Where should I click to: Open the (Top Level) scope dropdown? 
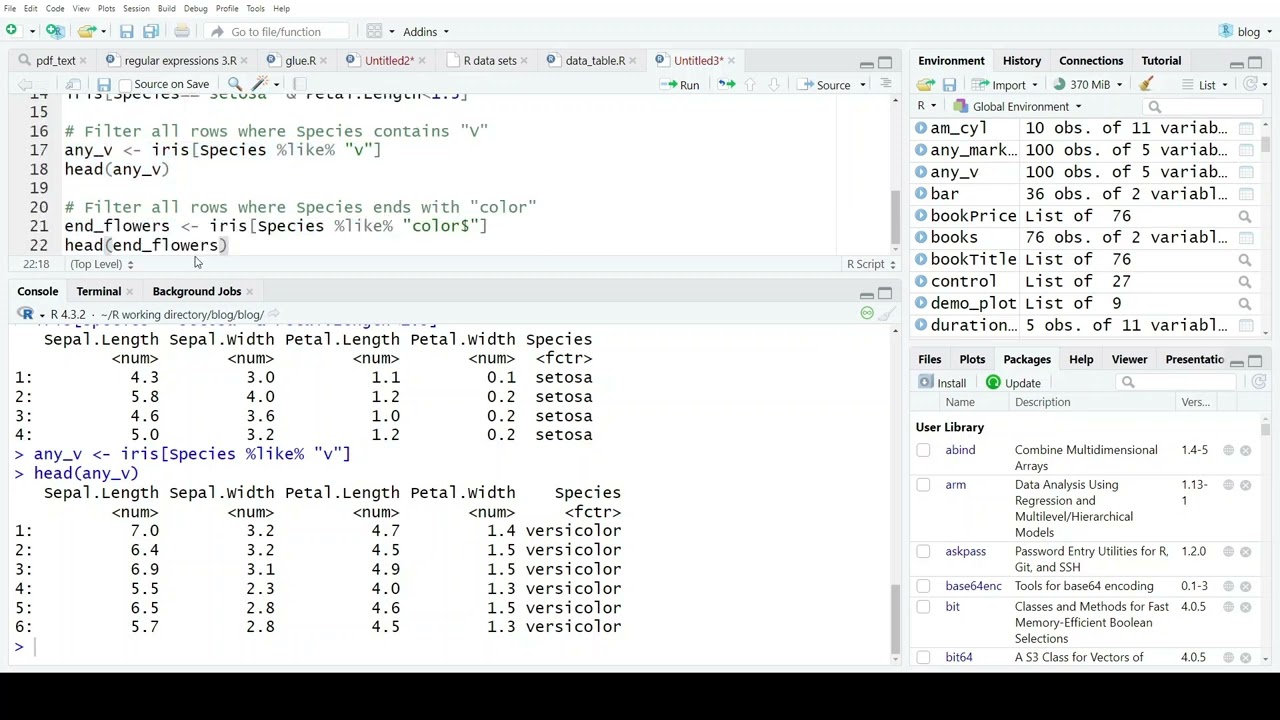101,264
